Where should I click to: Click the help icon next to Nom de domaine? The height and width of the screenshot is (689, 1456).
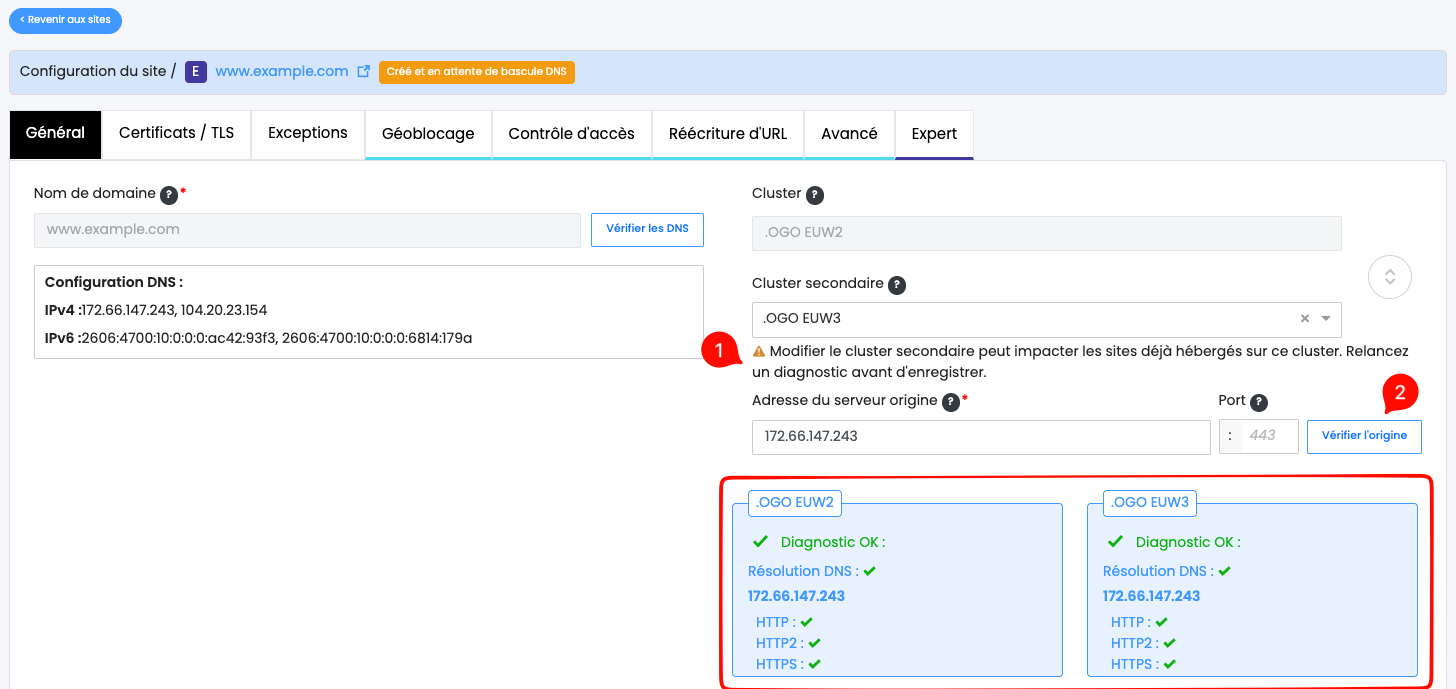[169, 194]
